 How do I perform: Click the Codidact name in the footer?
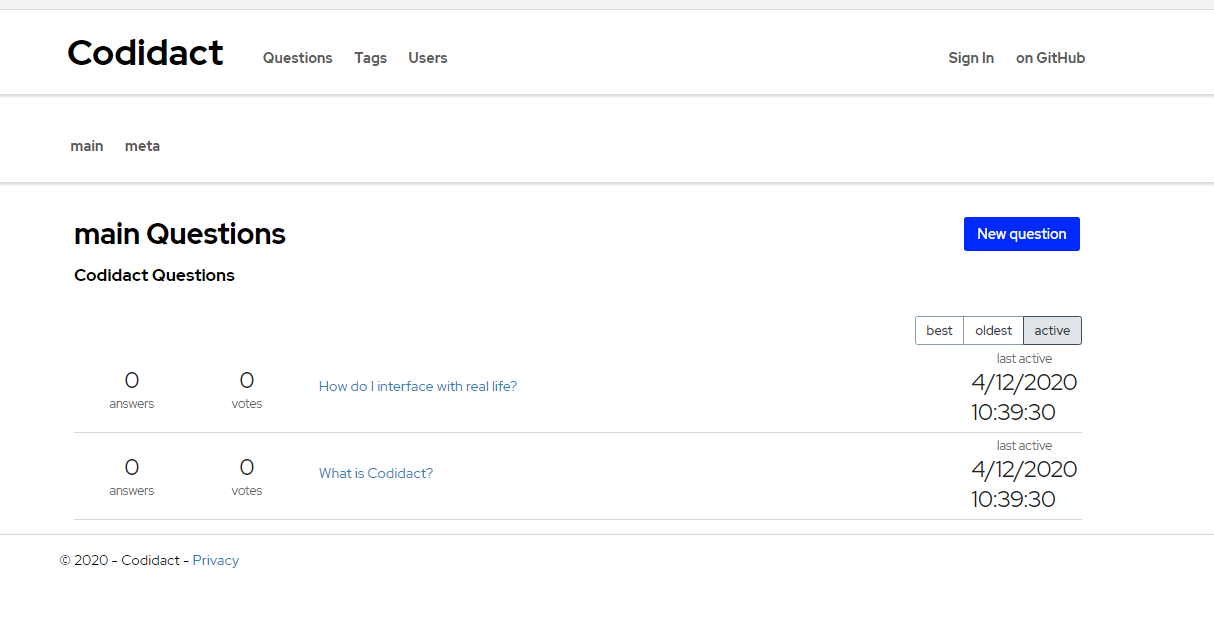[x=149, y=560]
